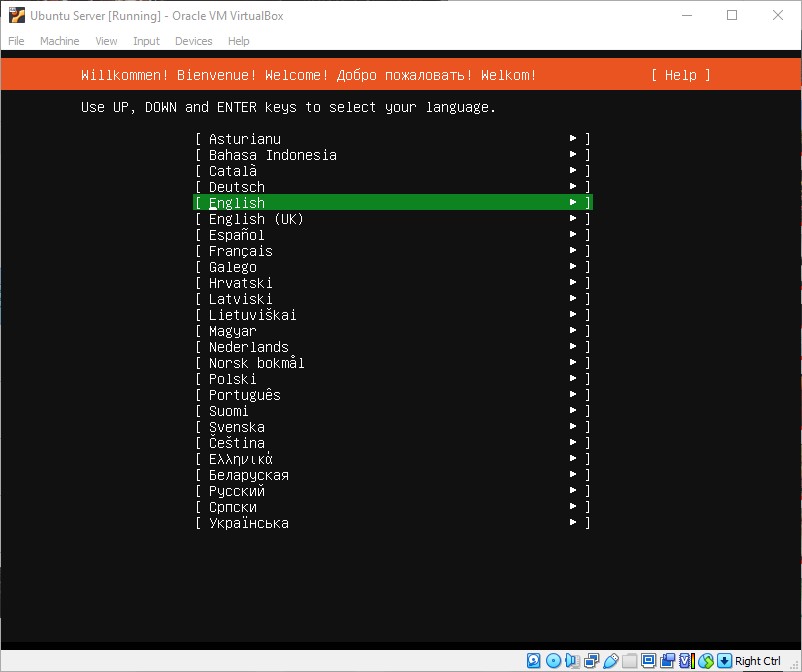Image resolution: width=802 pixels, height=672 pixels.
Task: Select Čeština language
Action: coord(392,442)
